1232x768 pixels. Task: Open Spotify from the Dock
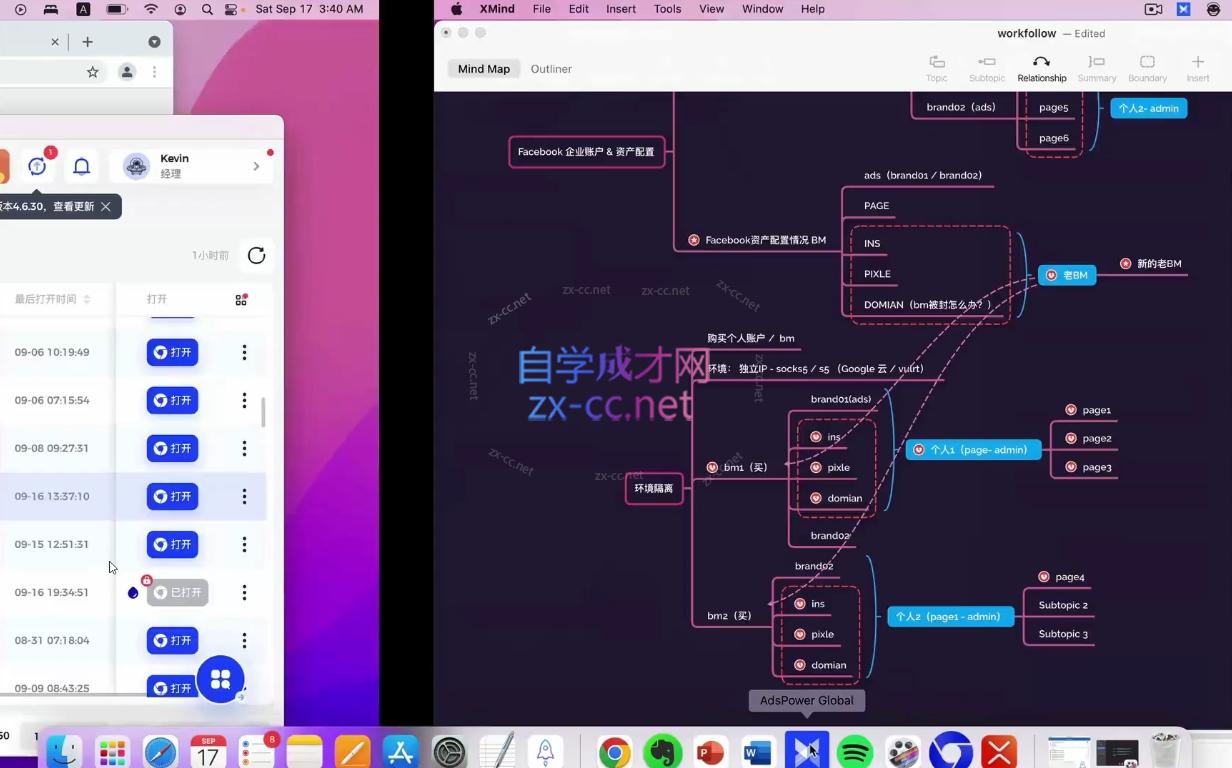point(854,752)
